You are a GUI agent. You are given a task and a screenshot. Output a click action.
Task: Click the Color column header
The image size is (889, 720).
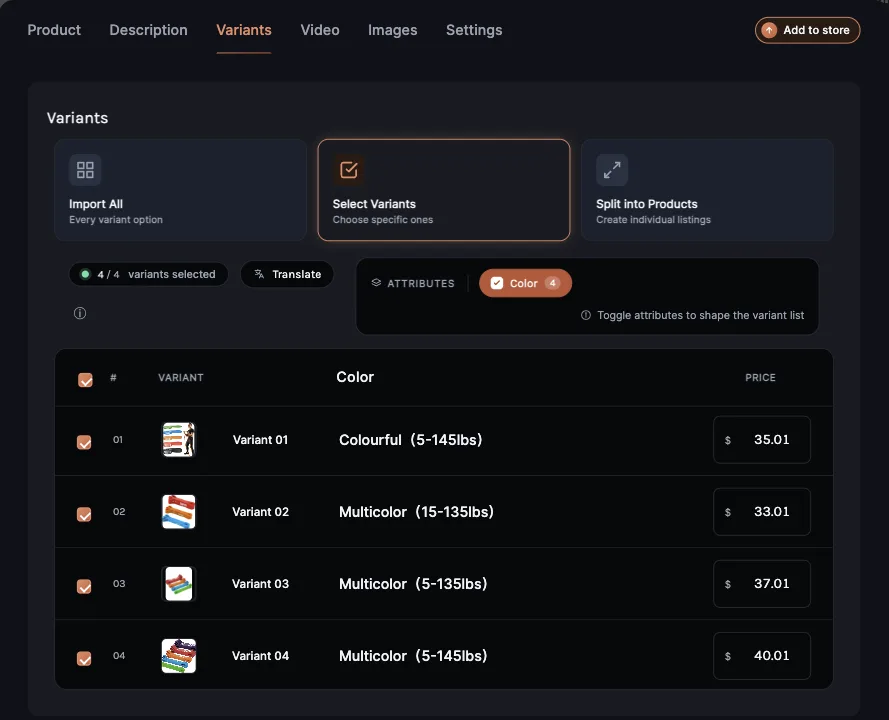point(355,377)
